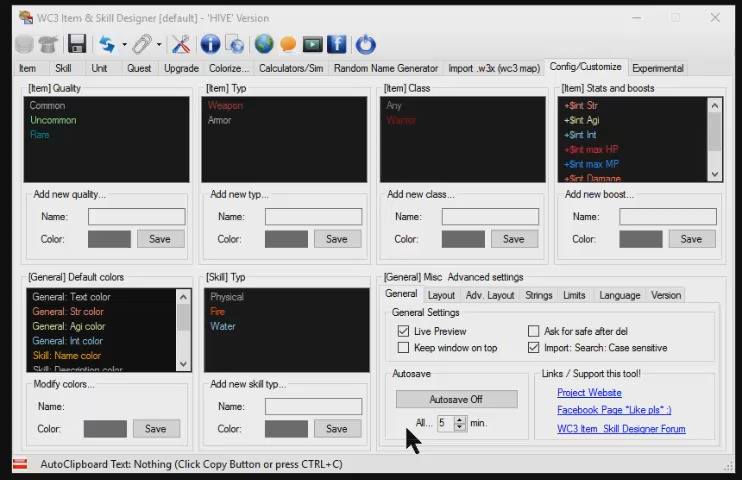
Task: Click the blue power button icon
Action: (365, 44)
